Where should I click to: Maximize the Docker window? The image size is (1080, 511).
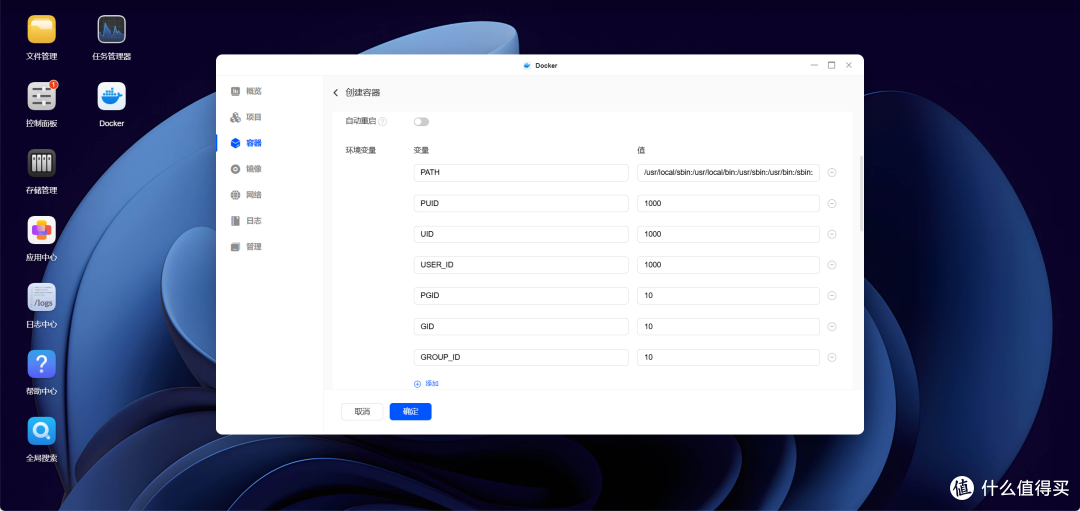point(831,65)
